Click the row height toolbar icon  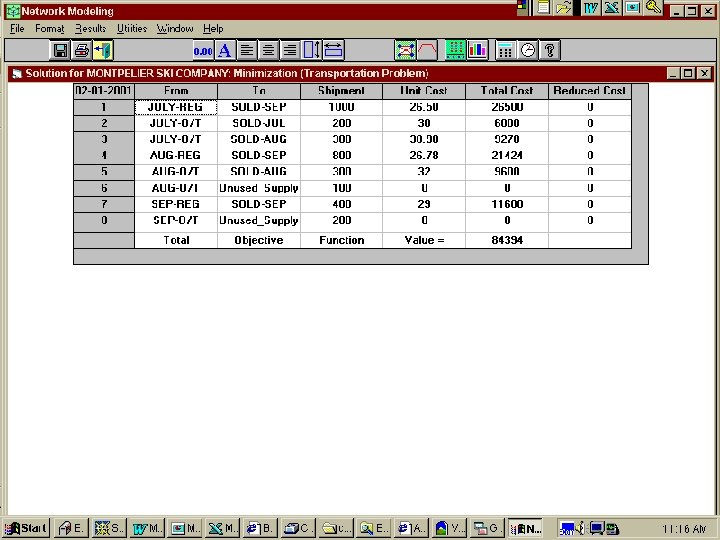tap(312, 50)
